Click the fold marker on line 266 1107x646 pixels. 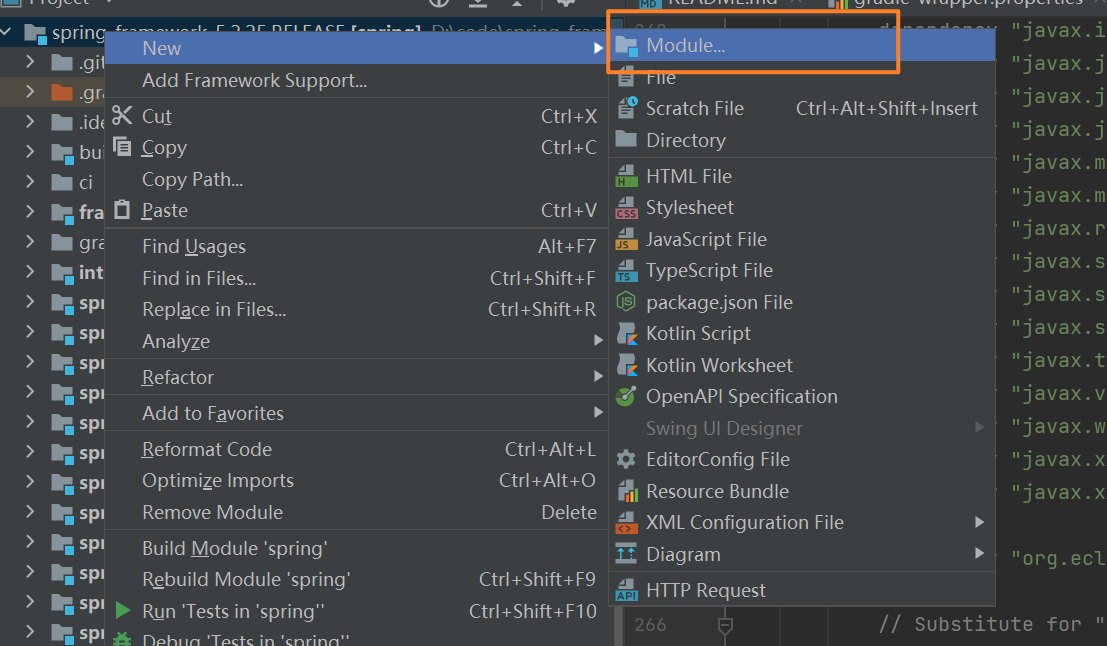(x=724, y=625)
